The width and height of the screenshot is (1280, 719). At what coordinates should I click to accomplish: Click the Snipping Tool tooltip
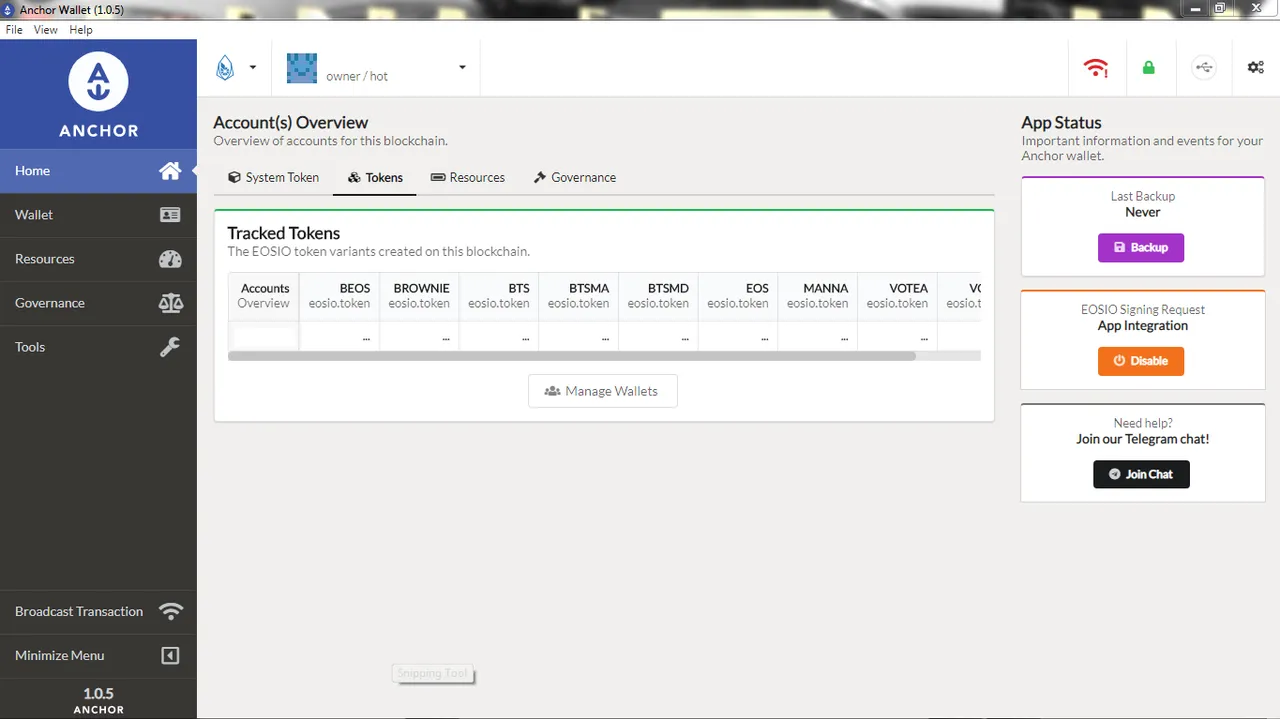(x=432, y=674)
